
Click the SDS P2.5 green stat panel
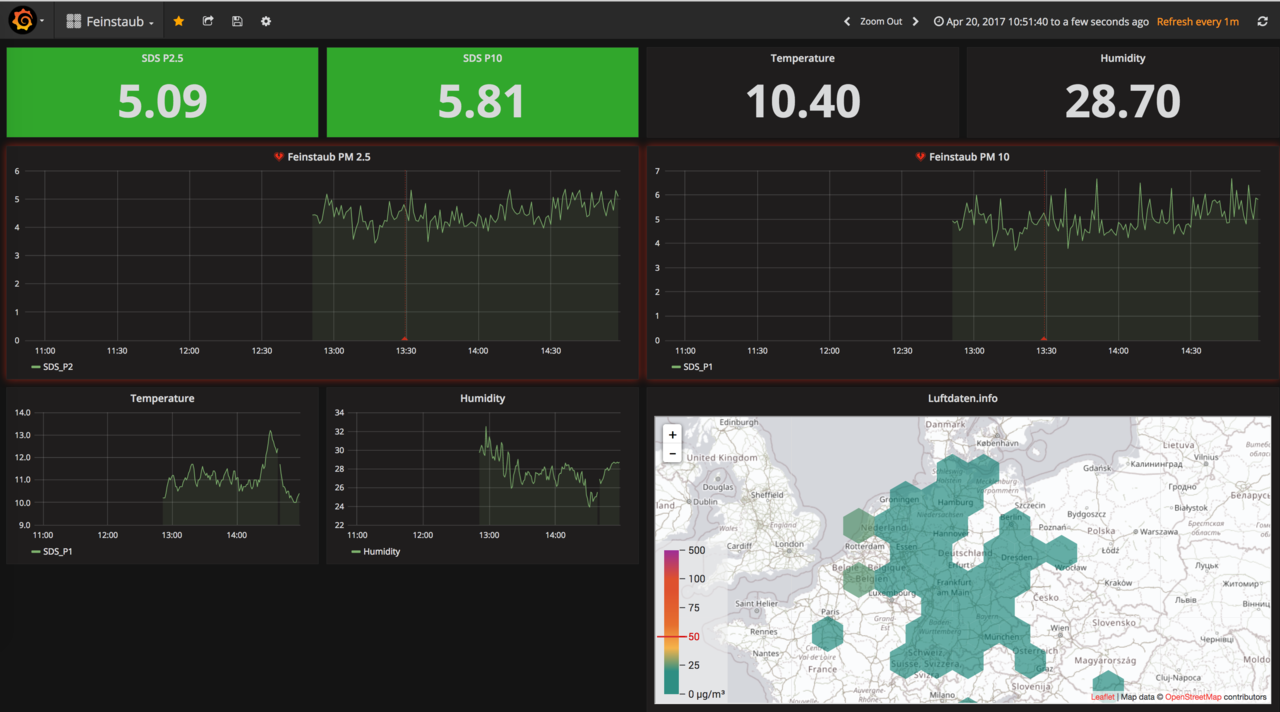[162, 92]
